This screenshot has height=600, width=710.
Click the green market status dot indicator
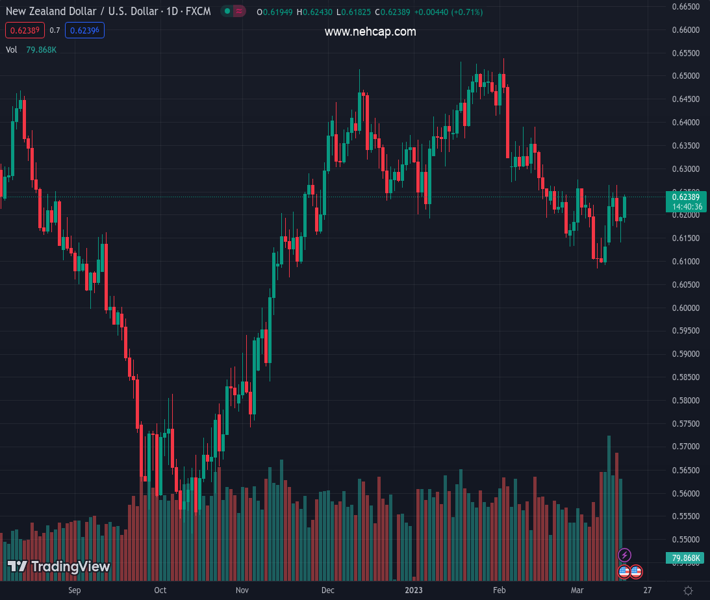pyautogui.click(x=228, y=12)
